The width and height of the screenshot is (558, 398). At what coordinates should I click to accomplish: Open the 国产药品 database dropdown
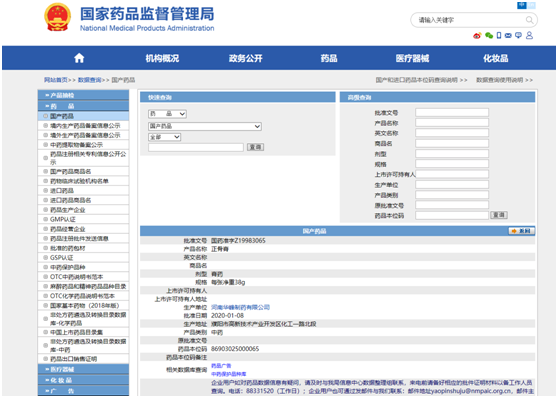(205, 126)
